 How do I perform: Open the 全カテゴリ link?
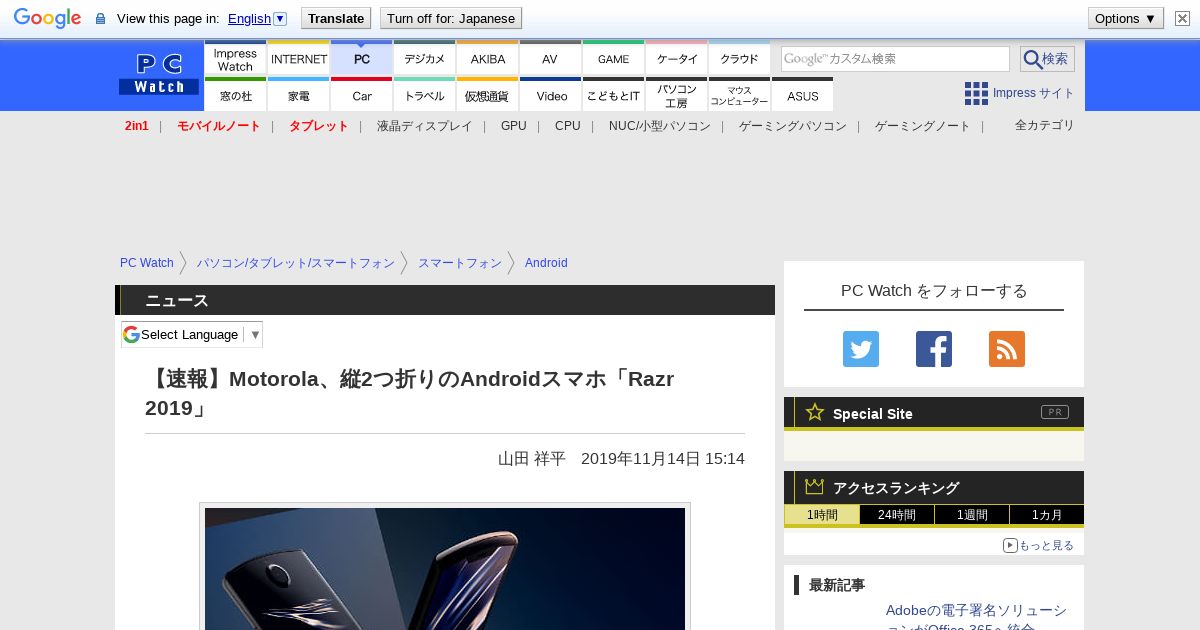pyautogui.click(x=1045, y=125)
